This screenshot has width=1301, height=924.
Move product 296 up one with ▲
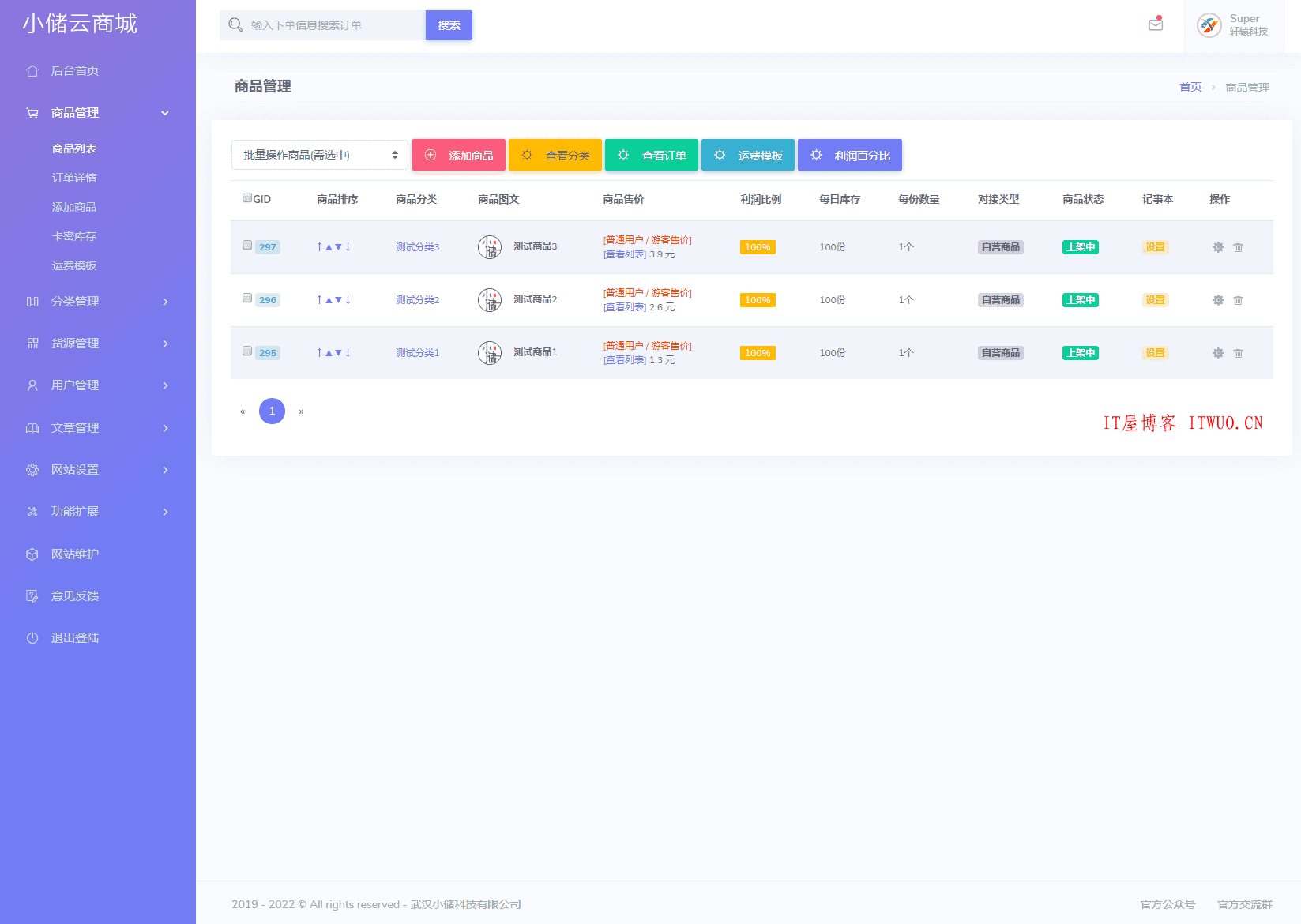coord(329,299)
